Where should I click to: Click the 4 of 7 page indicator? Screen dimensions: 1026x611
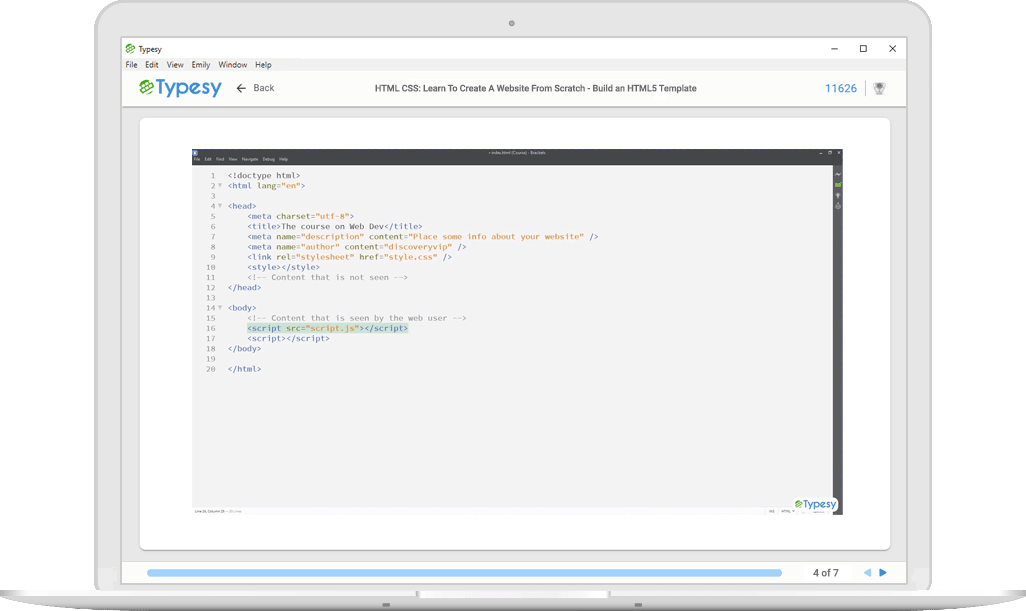click(x=826, y=573)
